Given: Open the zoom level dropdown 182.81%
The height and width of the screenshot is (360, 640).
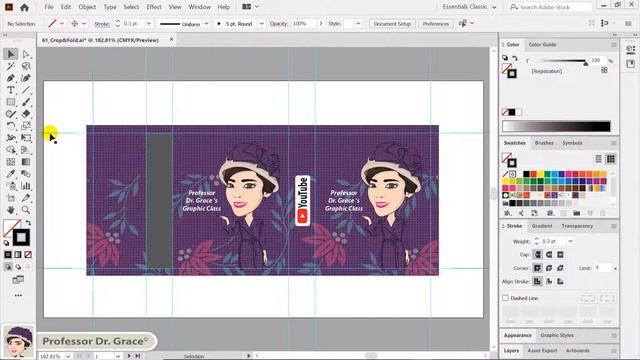Looking at the screenshot, I should tap(68, 356).
